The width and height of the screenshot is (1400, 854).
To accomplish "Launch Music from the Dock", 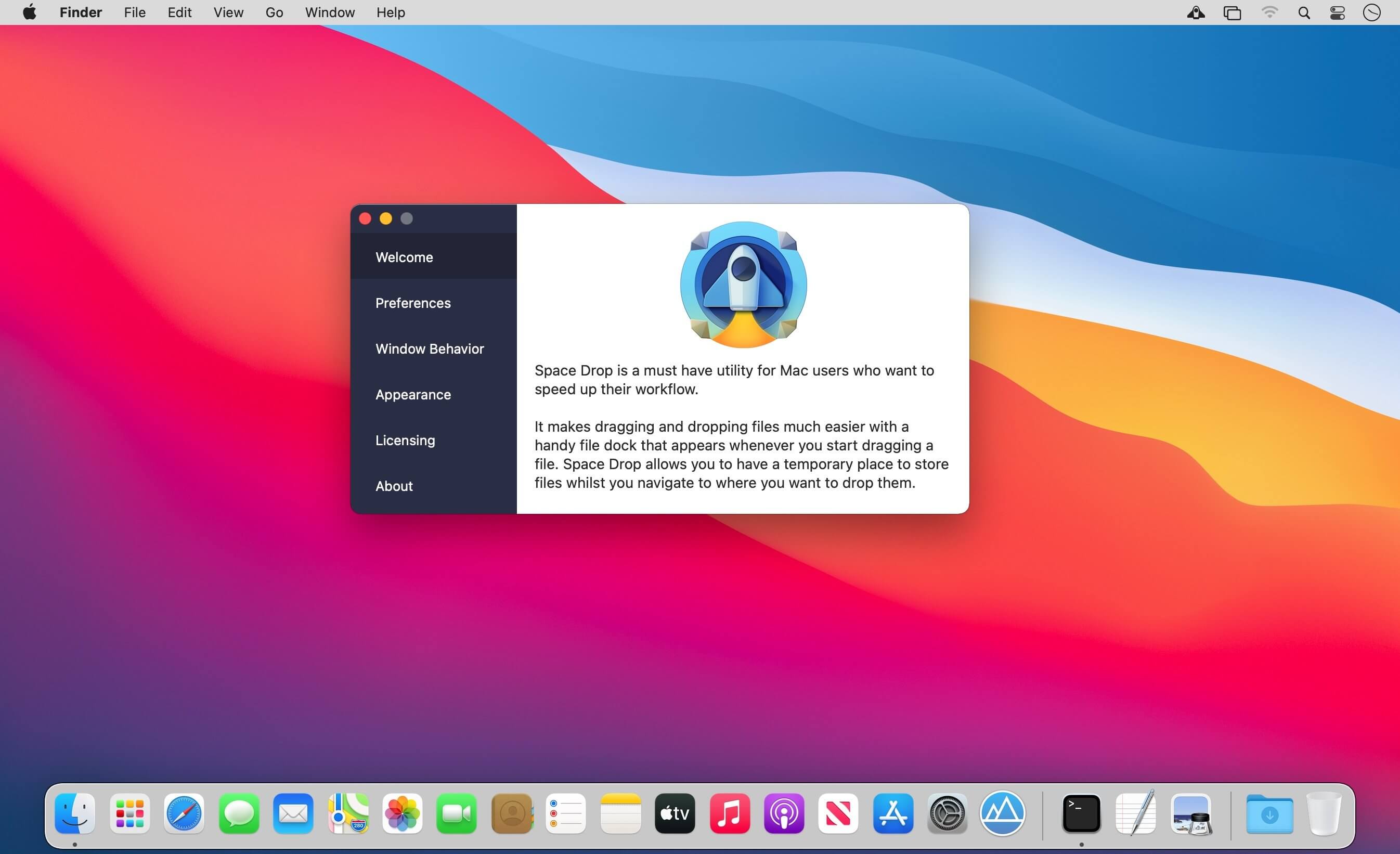I will tap(730, 813).
